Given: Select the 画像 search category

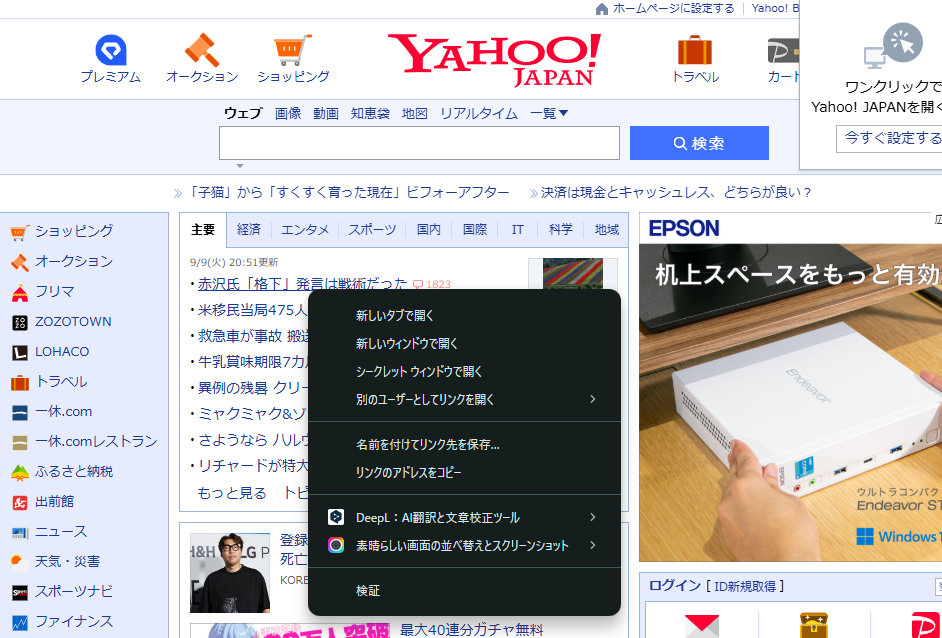Looking at the screenshot, I should coord(288,113).
